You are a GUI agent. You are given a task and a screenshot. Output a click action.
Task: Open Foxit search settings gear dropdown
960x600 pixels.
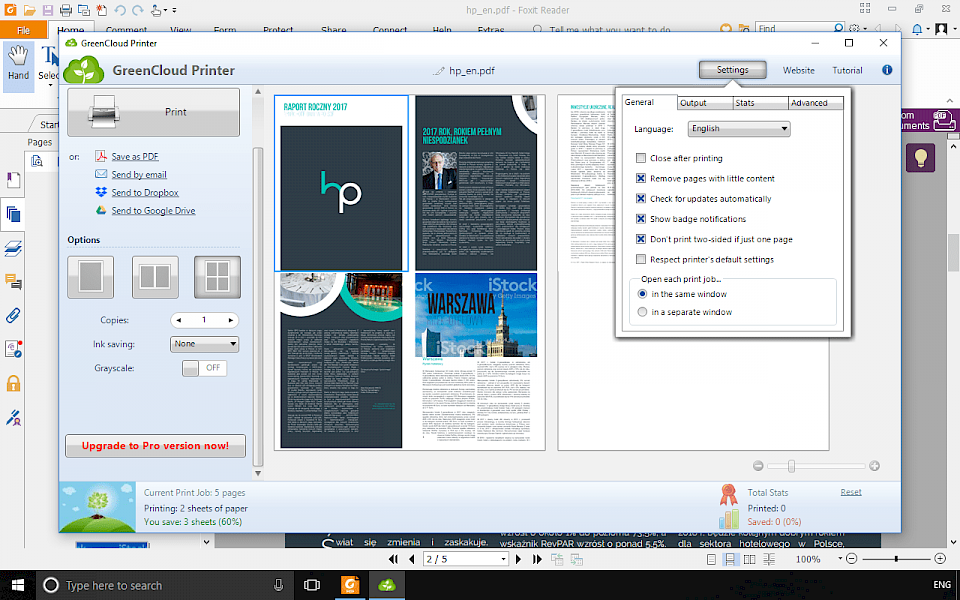(x=856, y=29)
